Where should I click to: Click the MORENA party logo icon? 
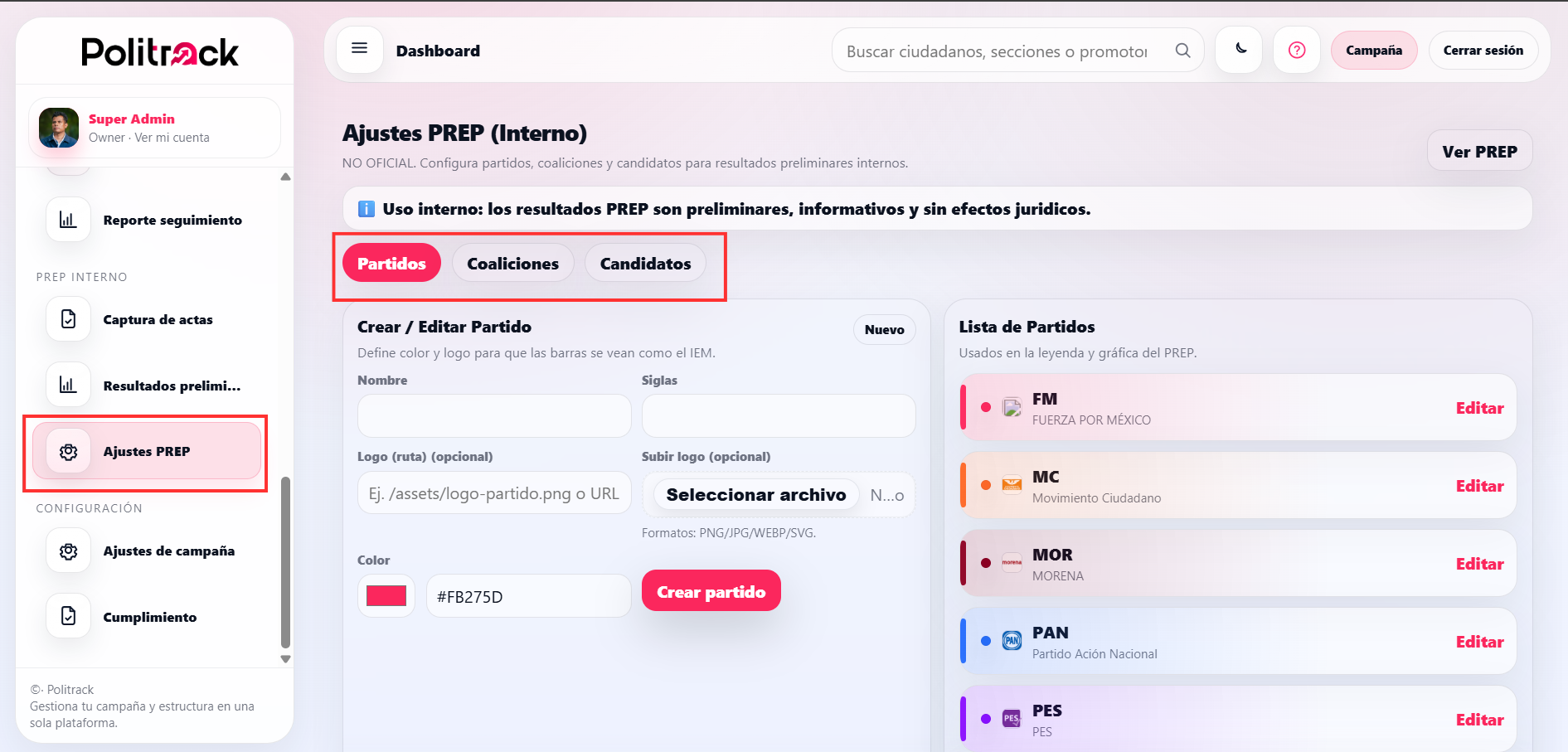coord(1012,563)
